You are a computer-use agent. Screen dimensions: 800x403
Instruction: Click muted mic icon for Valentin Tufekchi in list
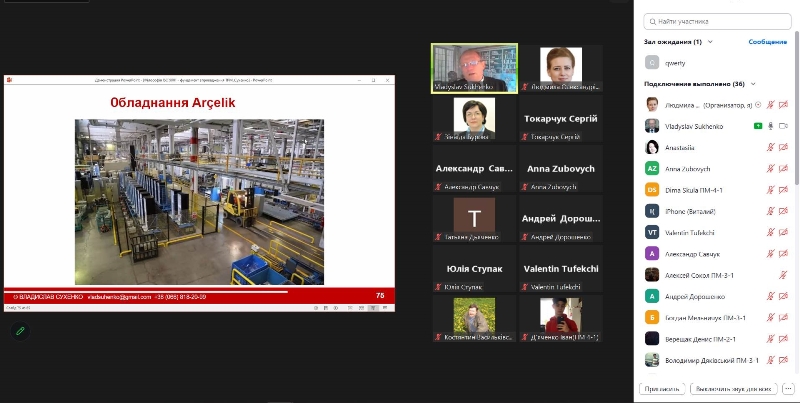pyautogui.click(x=770, y=232)
